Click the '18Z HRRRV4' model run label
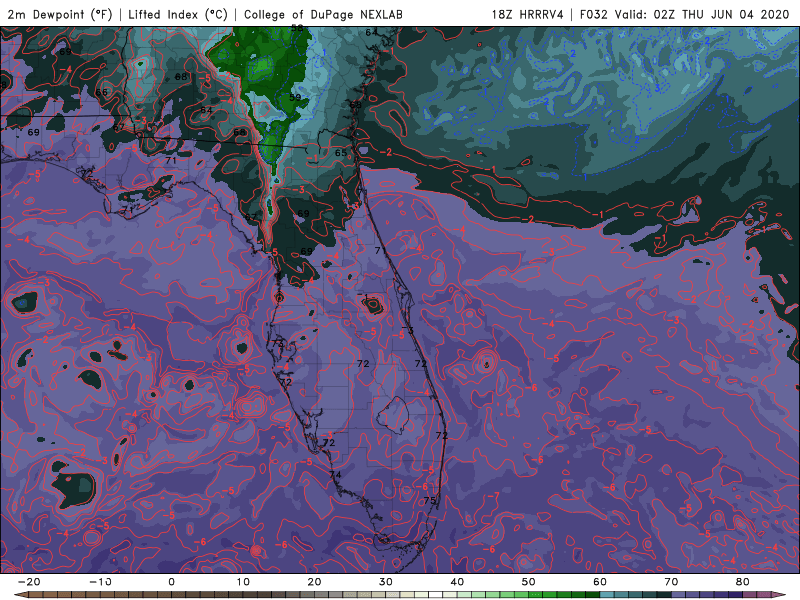This screenshot has width=800, height=600. pos(528,14)
